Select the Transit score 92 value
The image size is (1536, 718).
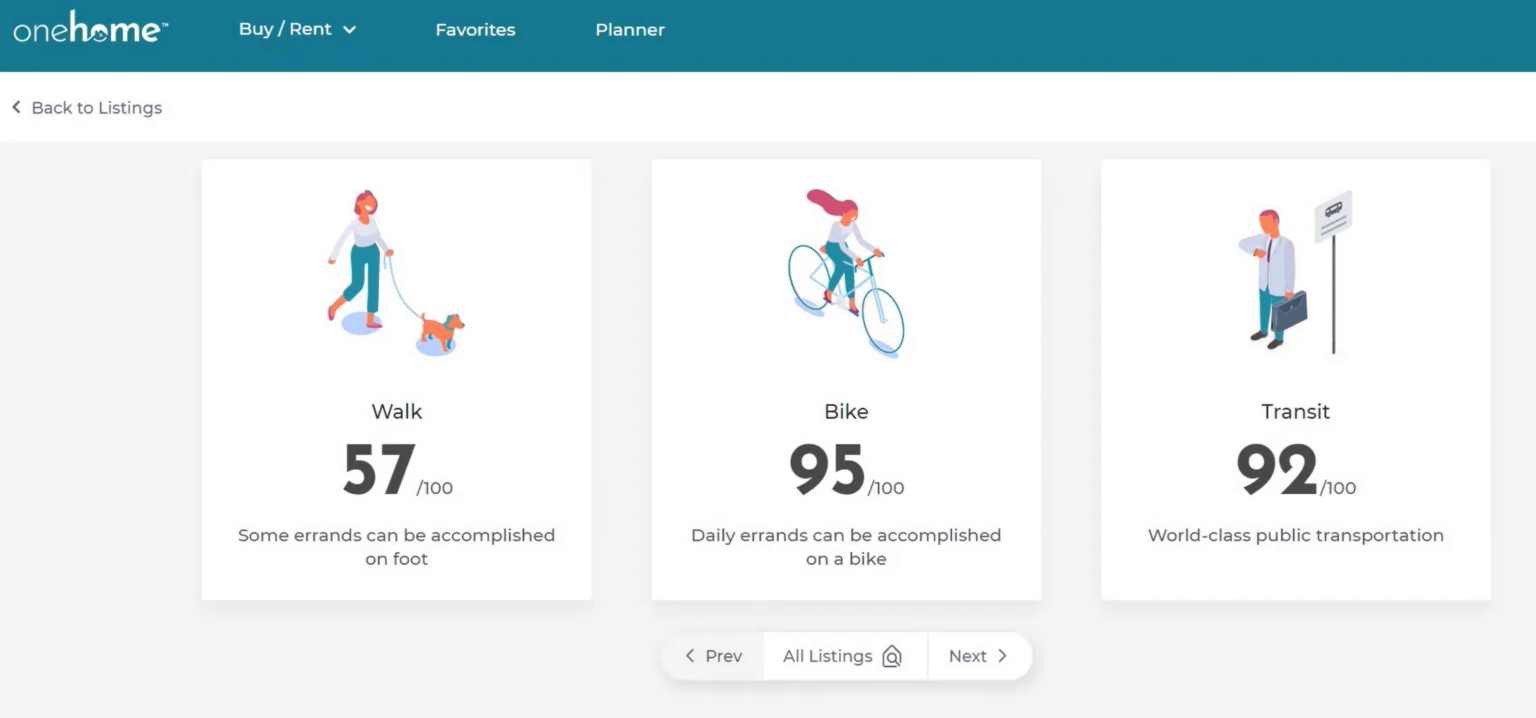coord(1277,469)
